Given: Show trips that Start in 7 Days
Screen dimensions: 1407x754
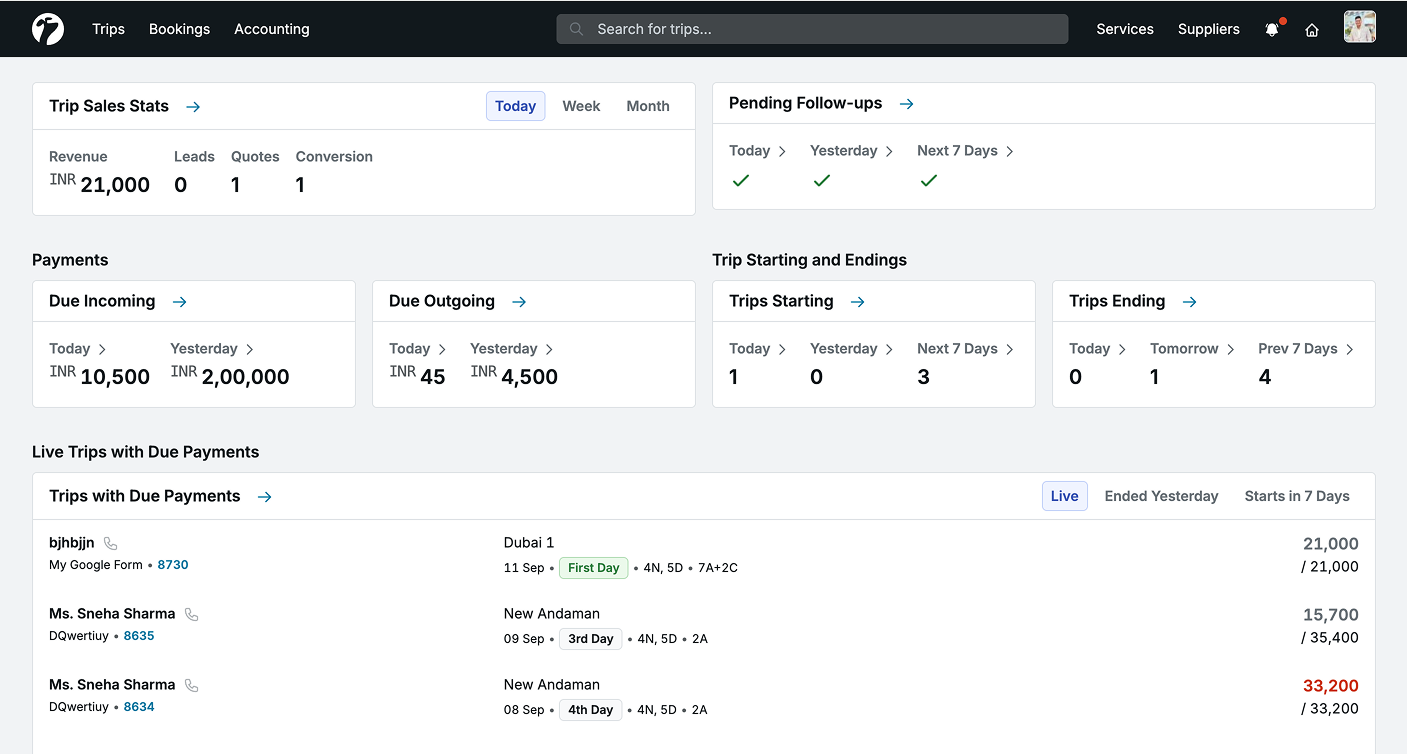Looking at the screenshot, I should [1297, 496].
